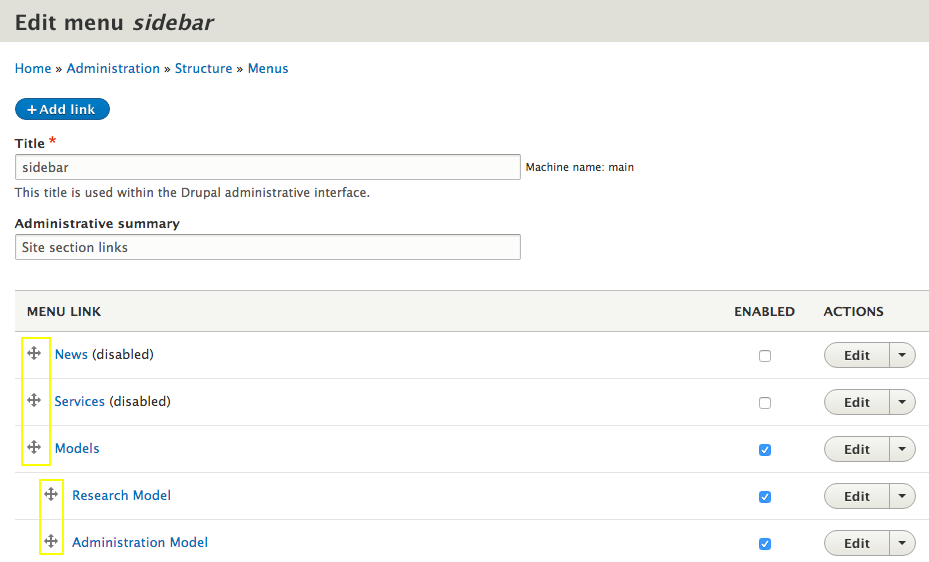The height and width of the screenshot is (562, 929).
Task: Open the Services menu link
Action: coord(79,401)
